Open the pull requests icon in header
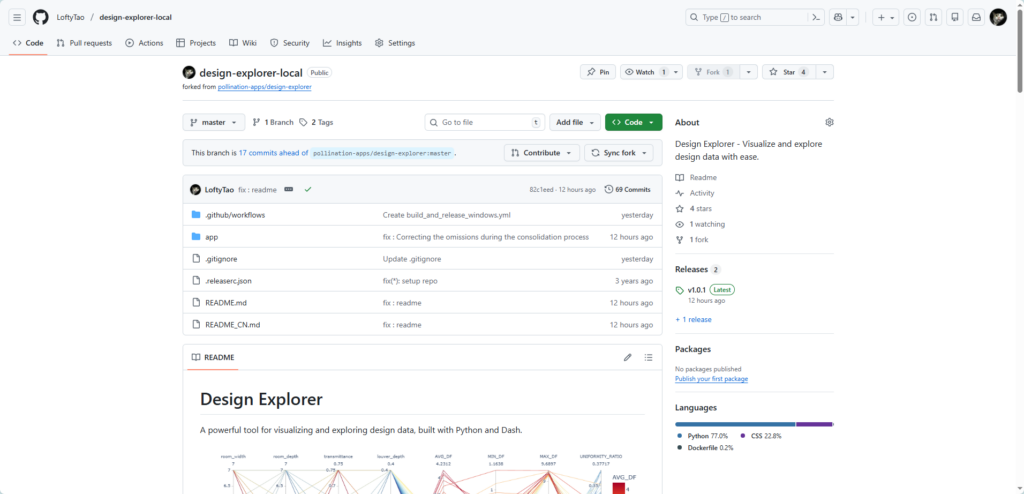1024x494 pixels. click(x=933, y=17)
